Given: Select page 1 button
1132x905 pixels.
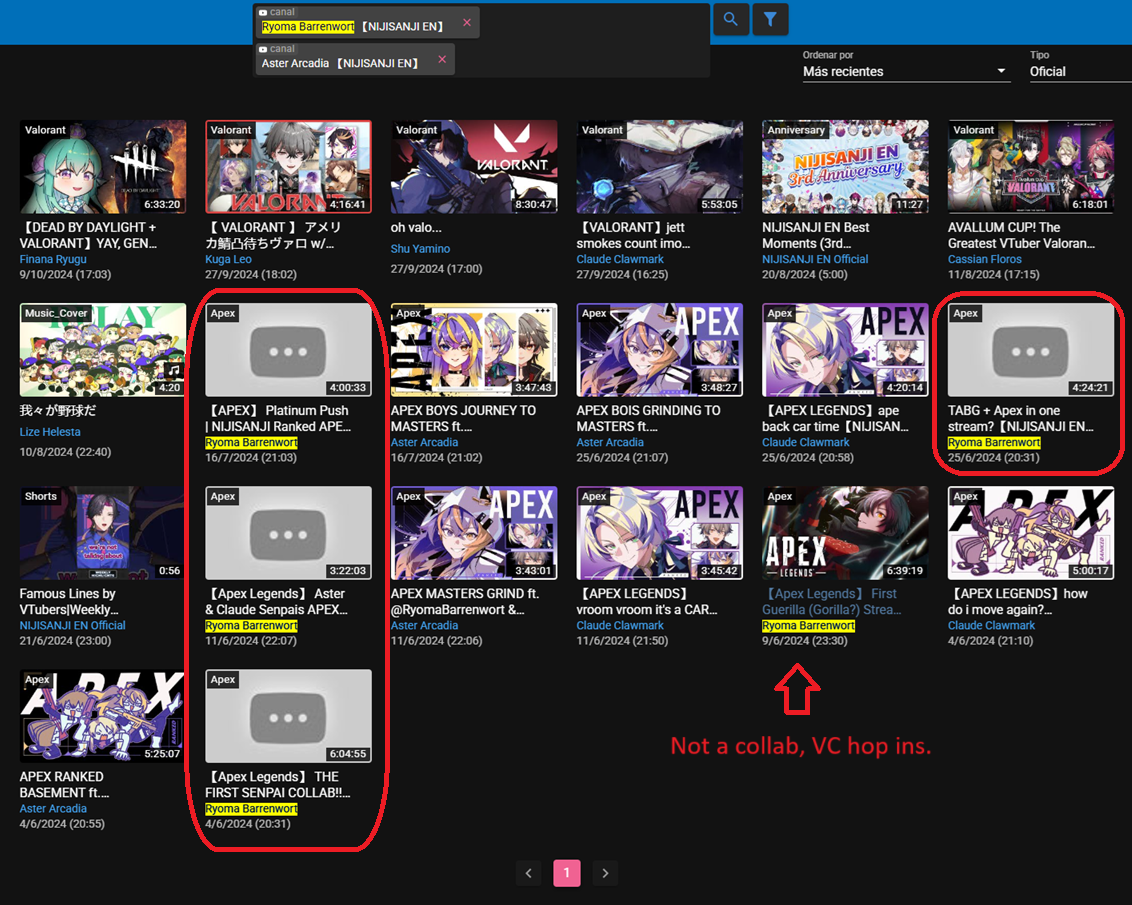Looking at the screenshot, I should click(567, 873).
